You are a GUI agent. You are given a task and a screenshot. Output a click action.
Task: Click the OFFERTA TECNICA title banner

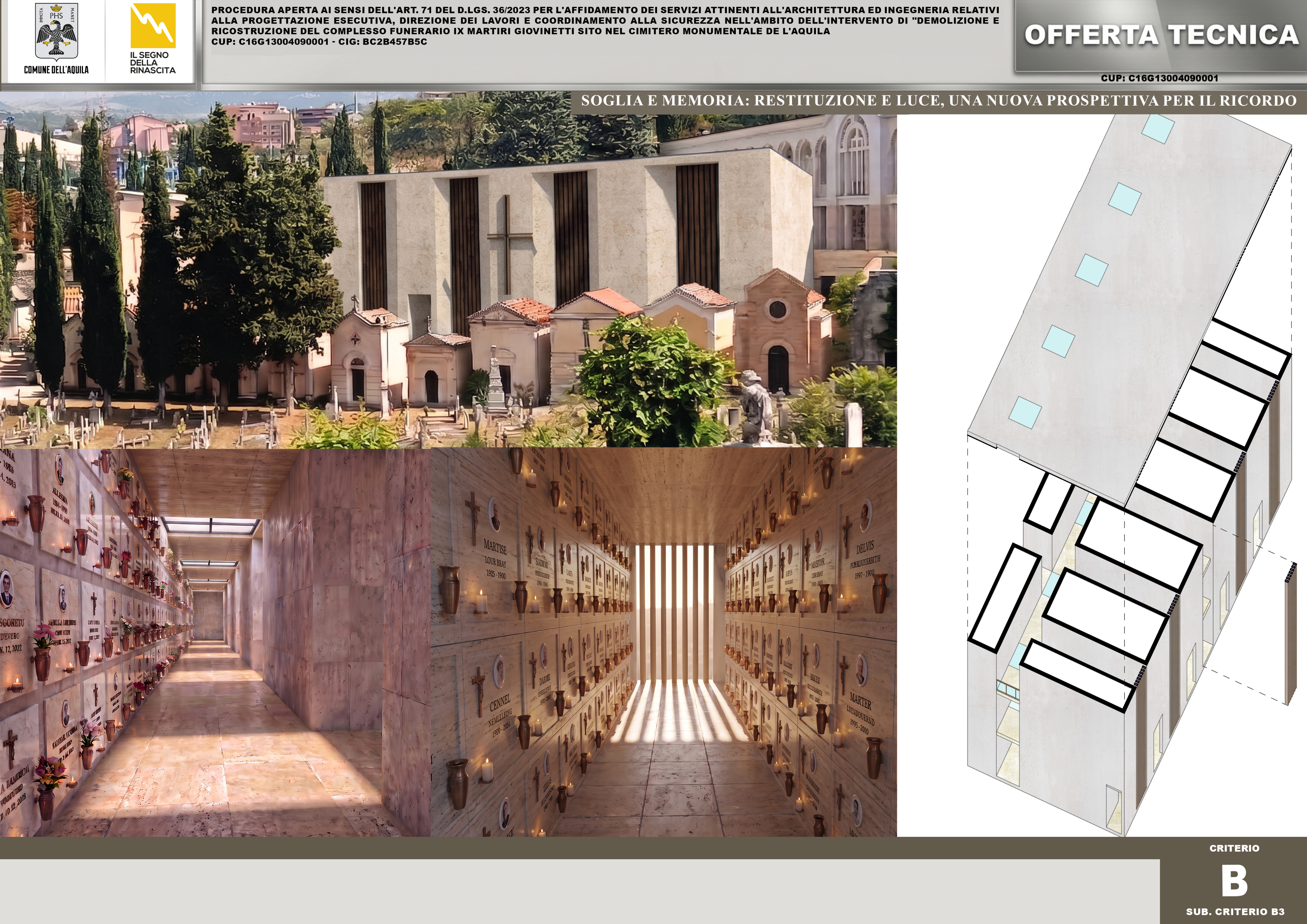(1161, 35)
